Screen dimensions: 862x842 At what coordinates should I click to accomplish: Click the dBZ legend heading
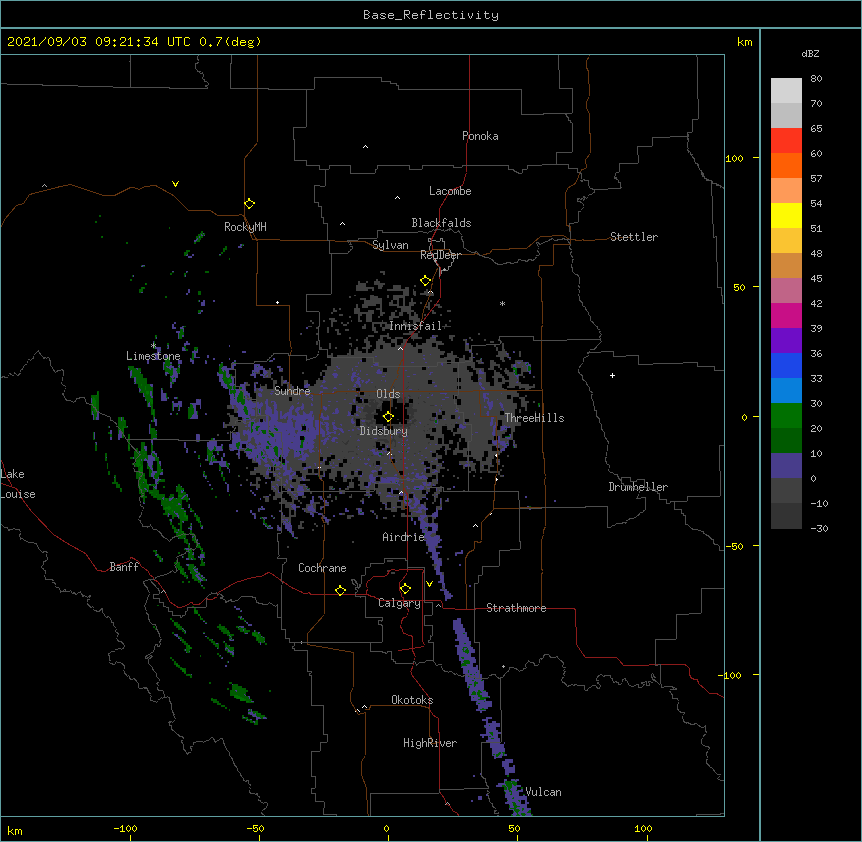coord(810,53)
